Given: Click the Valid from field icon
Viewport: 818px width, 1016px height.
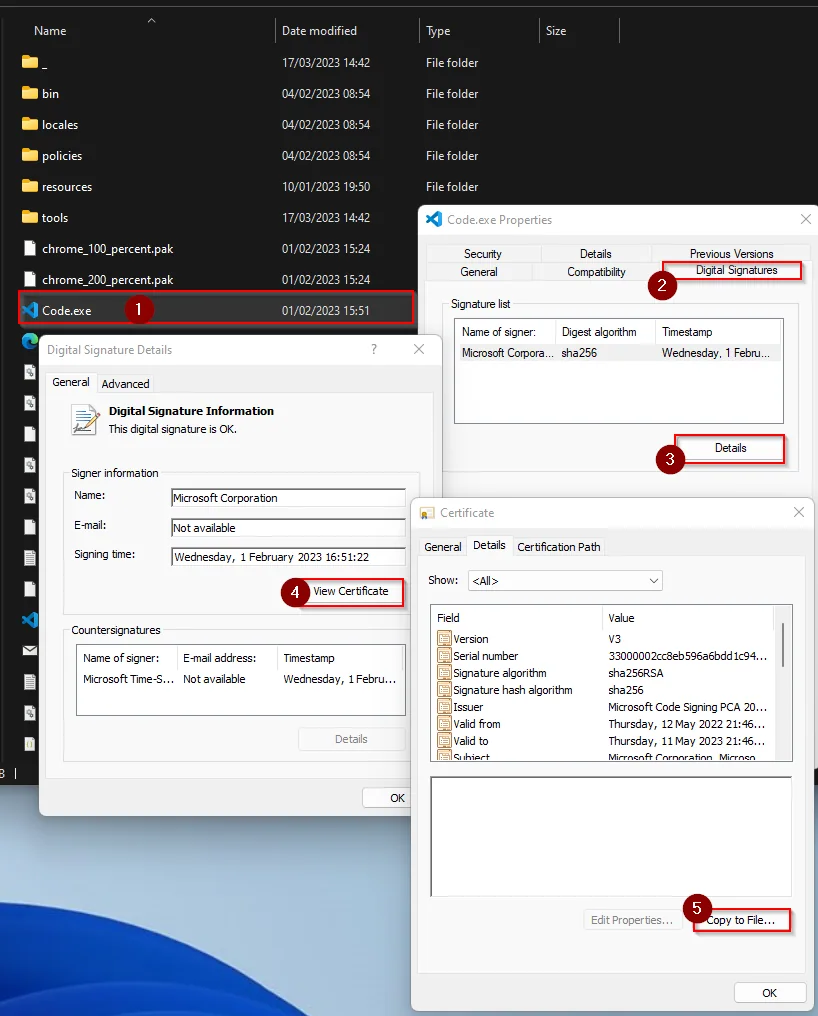Looking at the screenshot, I should pyautogui.click(x=444, y=723).
